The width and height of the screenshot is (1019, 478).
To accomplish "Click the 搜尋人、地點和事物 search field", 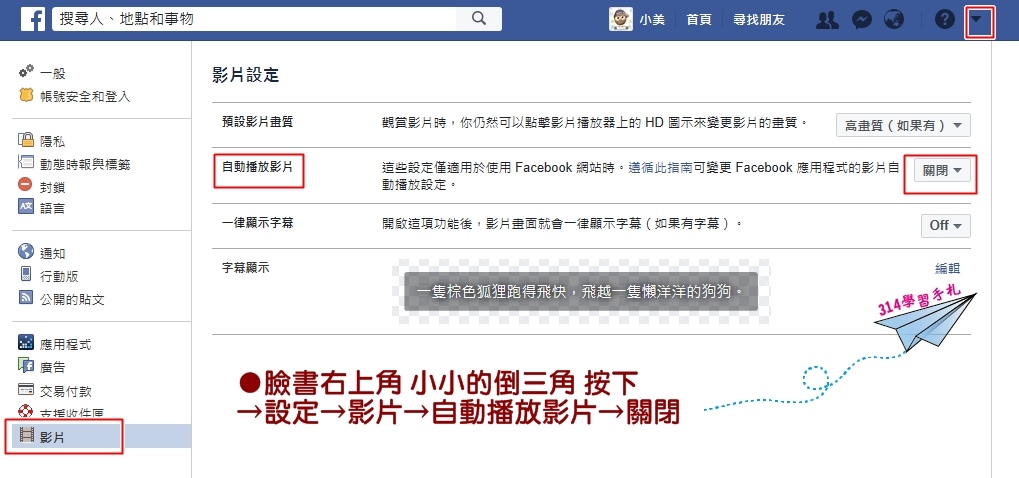I will click(x=255, y=19).
